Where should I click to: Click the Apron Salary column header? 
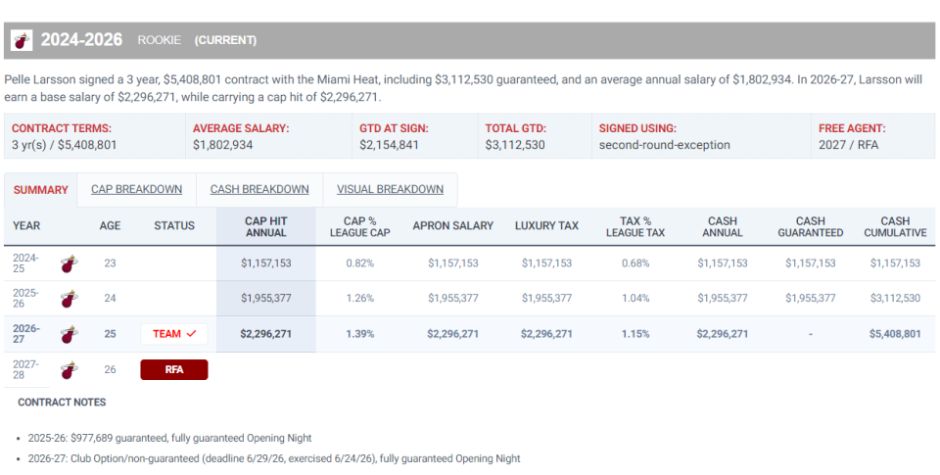[x=453, y=226]
